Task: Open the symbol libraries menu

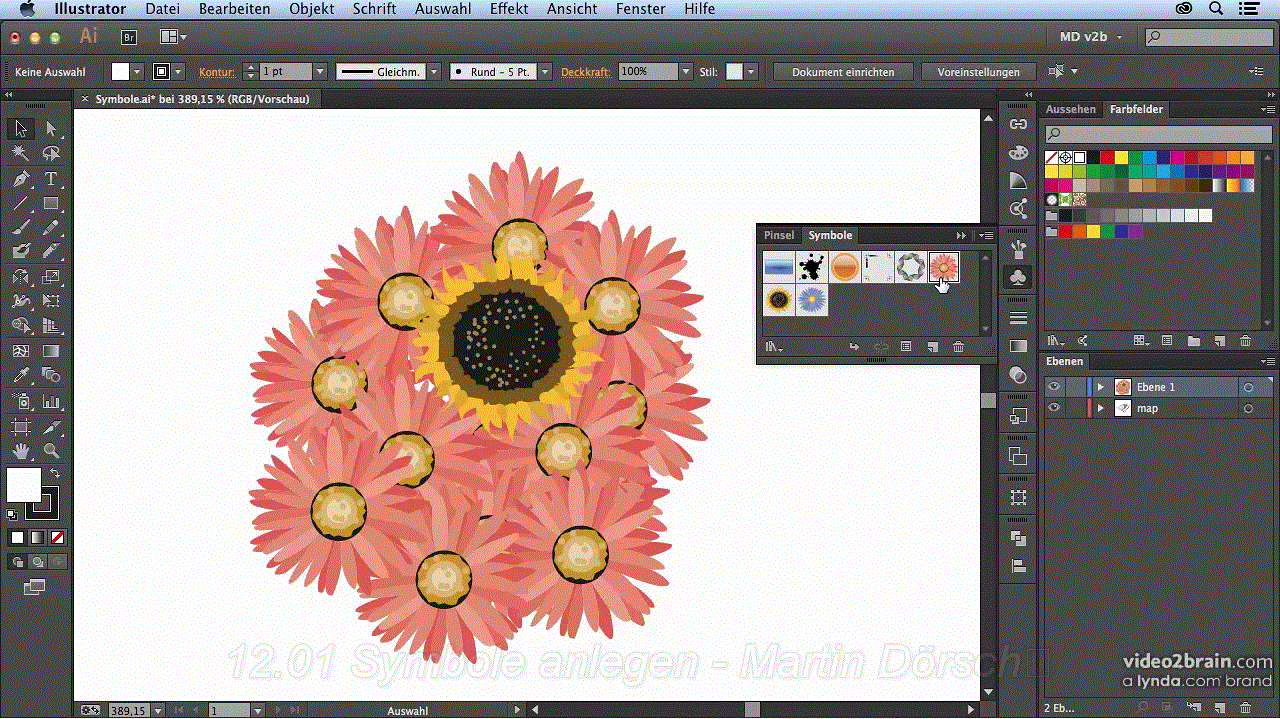Action: point(774,347)
